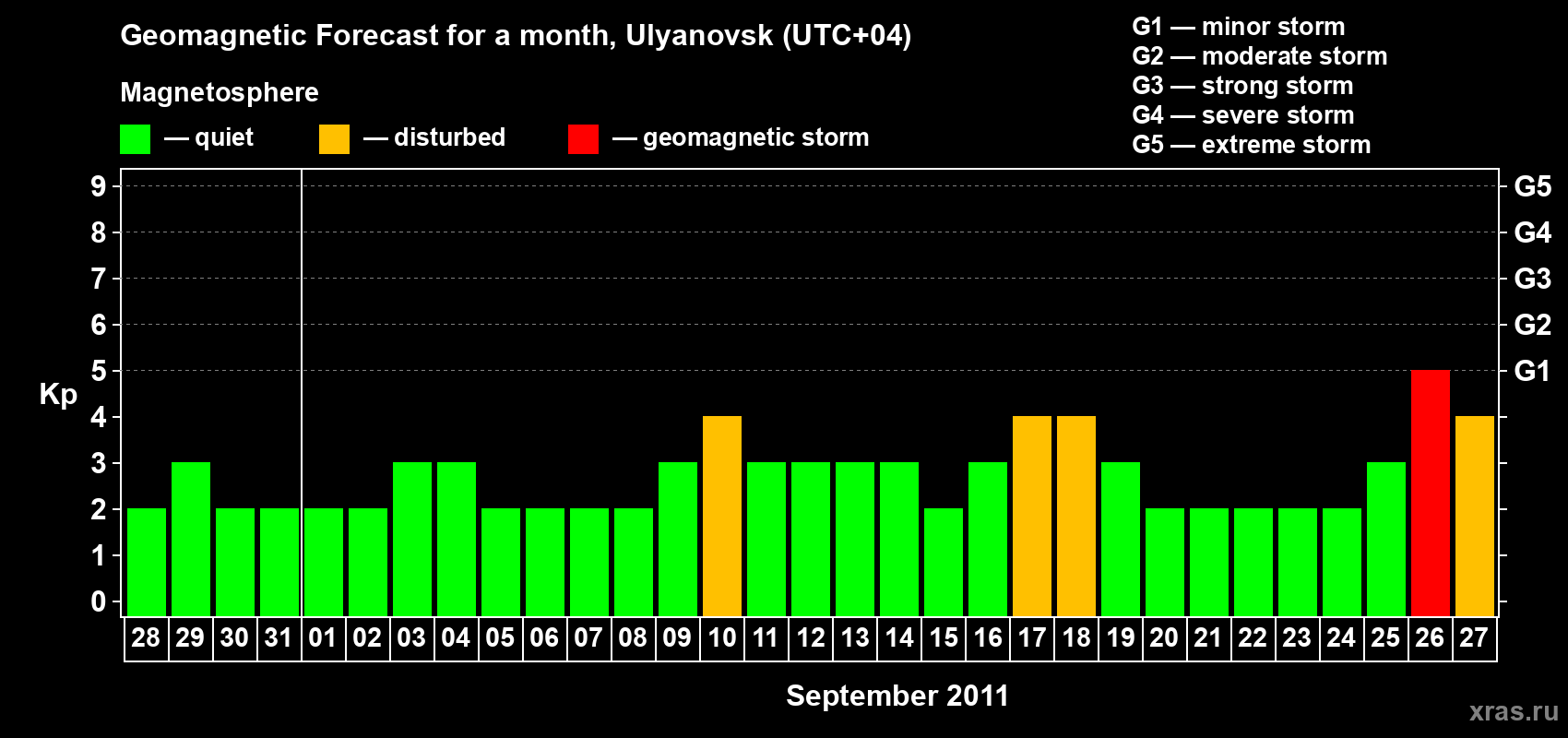Click the Kp value 9 axis label
1568x738 pixels.
[99, 186]
